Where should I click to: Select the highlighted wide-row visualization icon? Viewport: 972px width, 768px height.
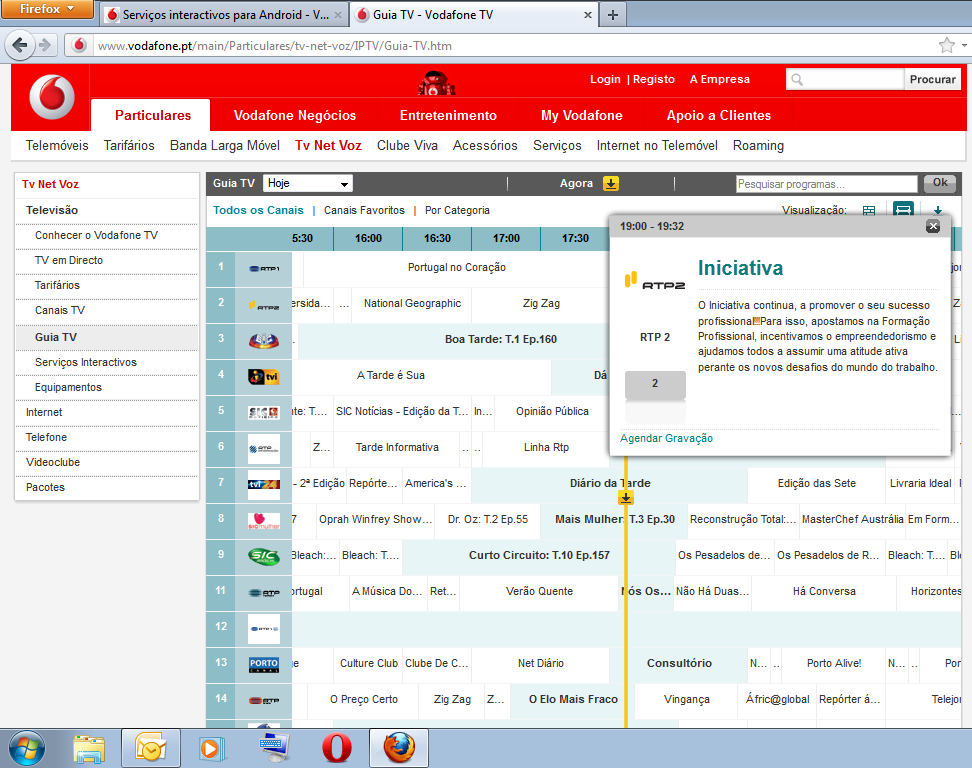click(903, 211)
